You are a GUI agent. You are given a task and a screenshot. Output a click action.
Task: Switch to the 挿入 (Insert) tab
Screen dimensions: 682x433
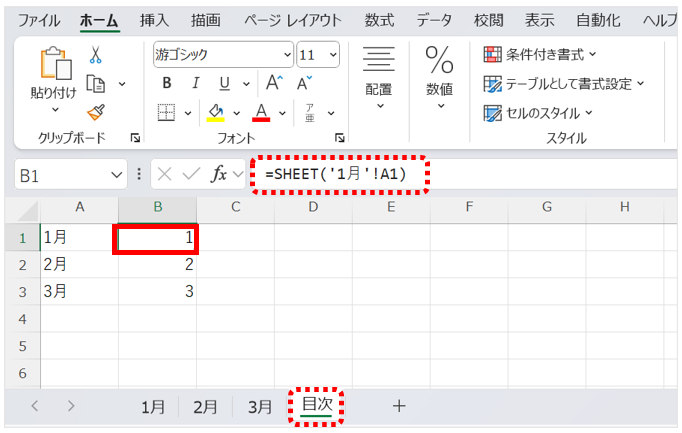point(154,20)
